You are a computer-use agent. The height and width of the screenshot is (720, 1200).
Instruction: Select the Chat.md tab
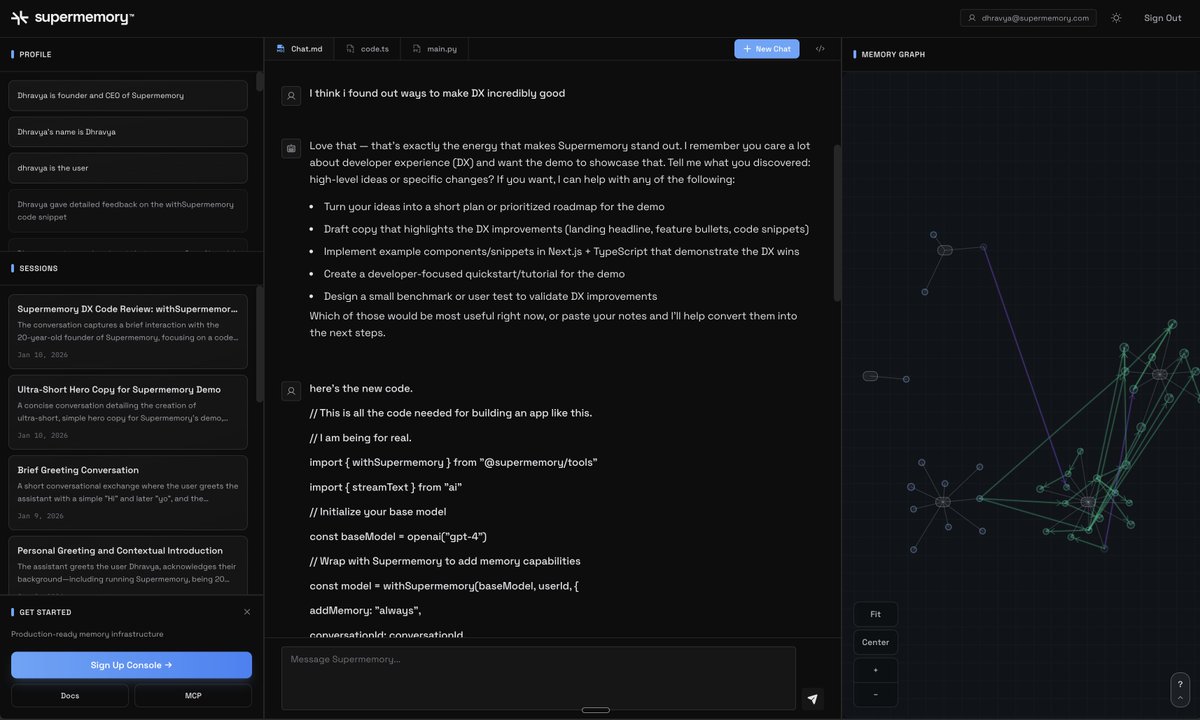point(304,47)
